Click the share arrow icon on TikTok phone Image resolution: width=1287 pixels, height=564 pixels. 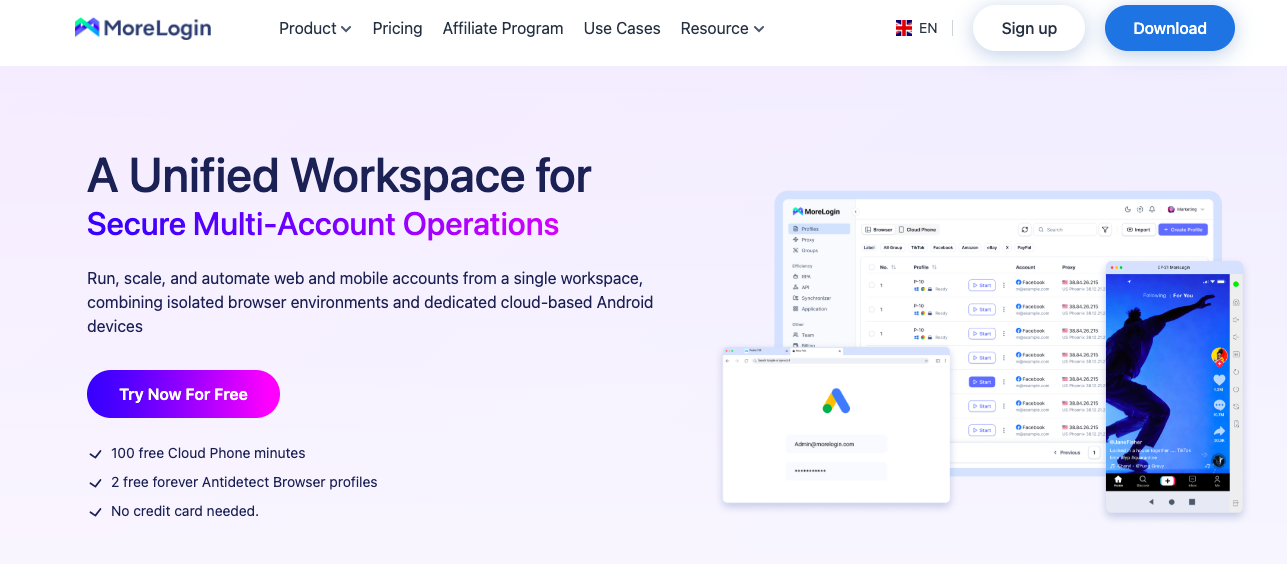(1219, 431)
